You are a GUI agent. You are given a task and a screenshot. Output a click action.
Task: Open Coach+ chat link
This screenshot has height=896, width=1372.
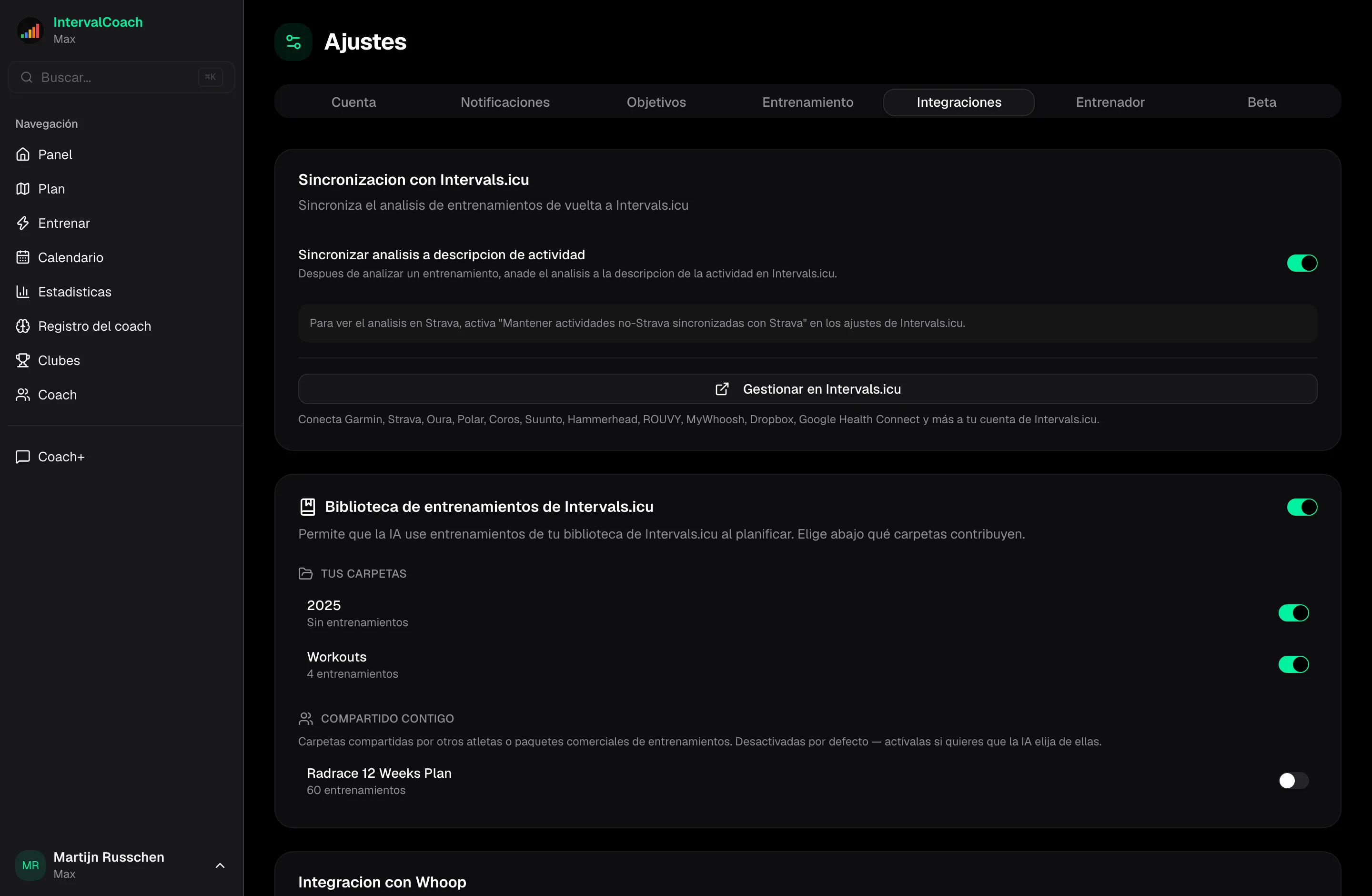pos(121,457)
